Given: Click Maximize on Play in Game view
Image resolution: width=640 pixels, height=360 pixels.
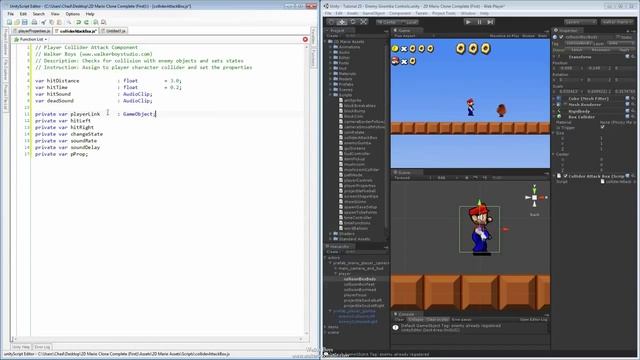Looking at the screenshot, I should point(504,36).
